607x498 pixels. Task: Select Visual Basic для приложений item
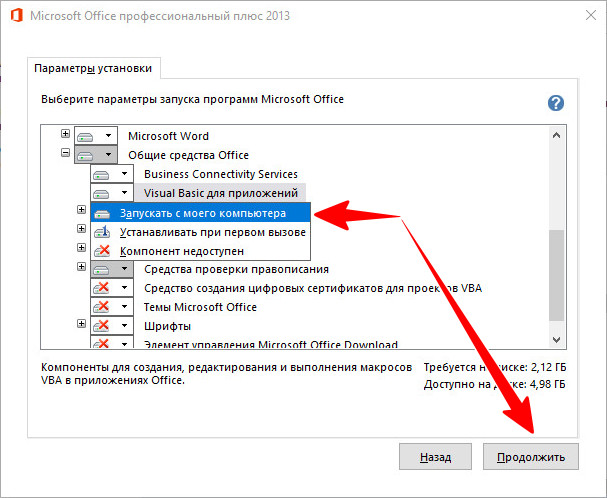coord(221,193)
